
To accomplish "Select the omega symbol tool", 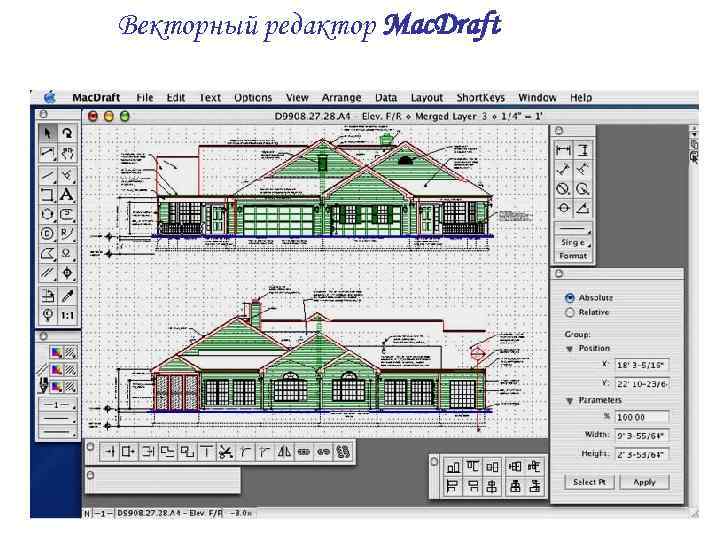I will click(x=67, y=253).
